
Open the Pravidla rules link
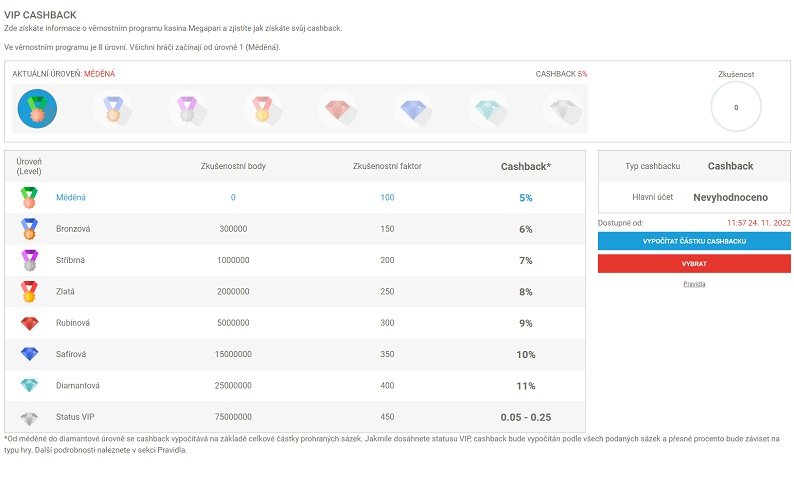(x=694, y=284)
